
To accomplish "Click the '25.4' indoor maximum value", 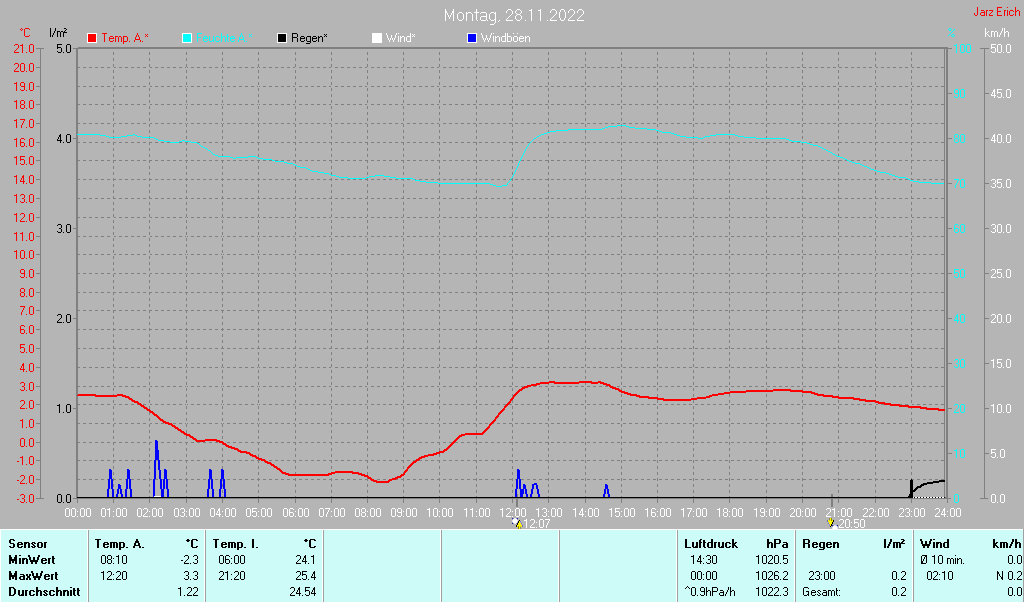I will [x=305, y=577].
